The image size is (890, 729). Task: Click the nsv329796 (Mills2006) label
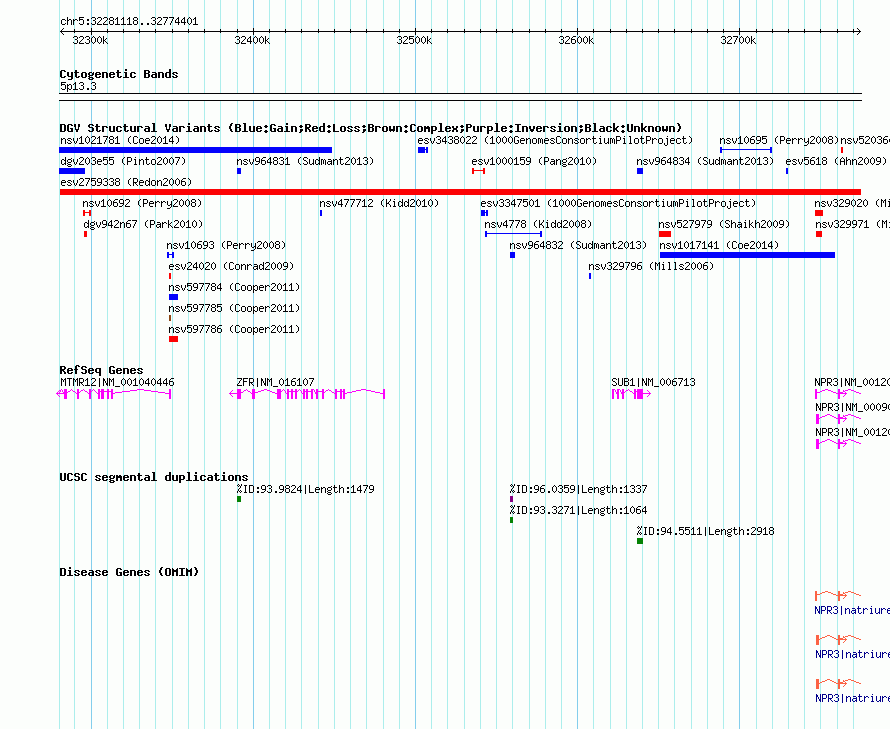(x=651, y=266)
